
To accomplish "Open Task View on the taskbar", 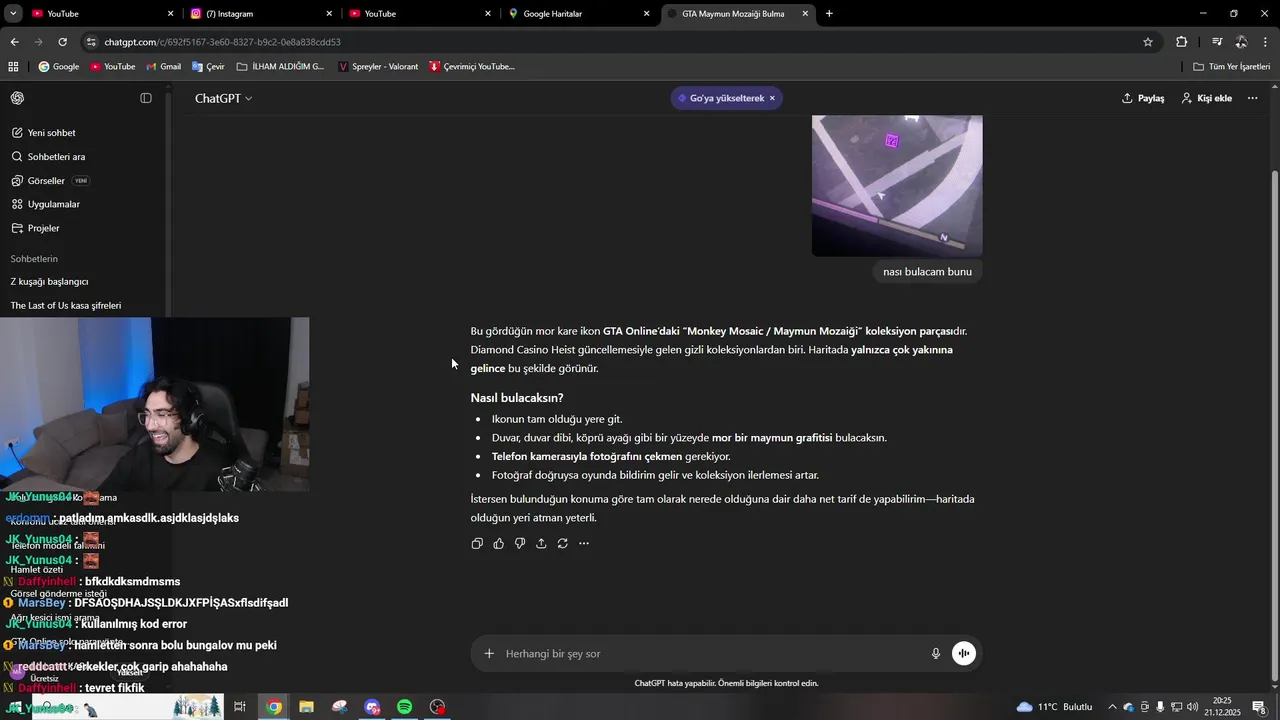I will click(240, 707).
